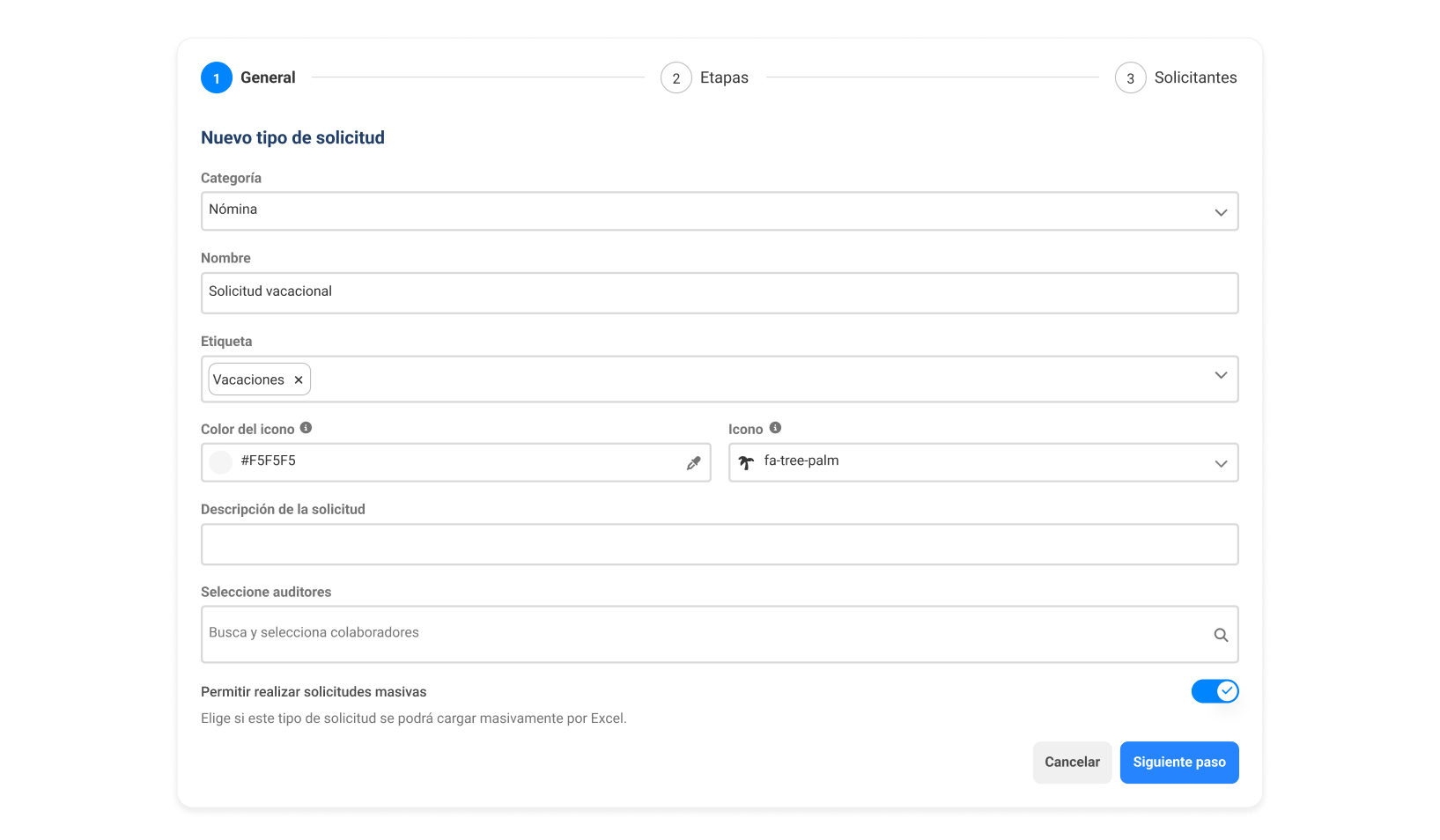Open the Etiqueta dropdown chevron
This screenshot has width=1440, height=840.
1221,375
